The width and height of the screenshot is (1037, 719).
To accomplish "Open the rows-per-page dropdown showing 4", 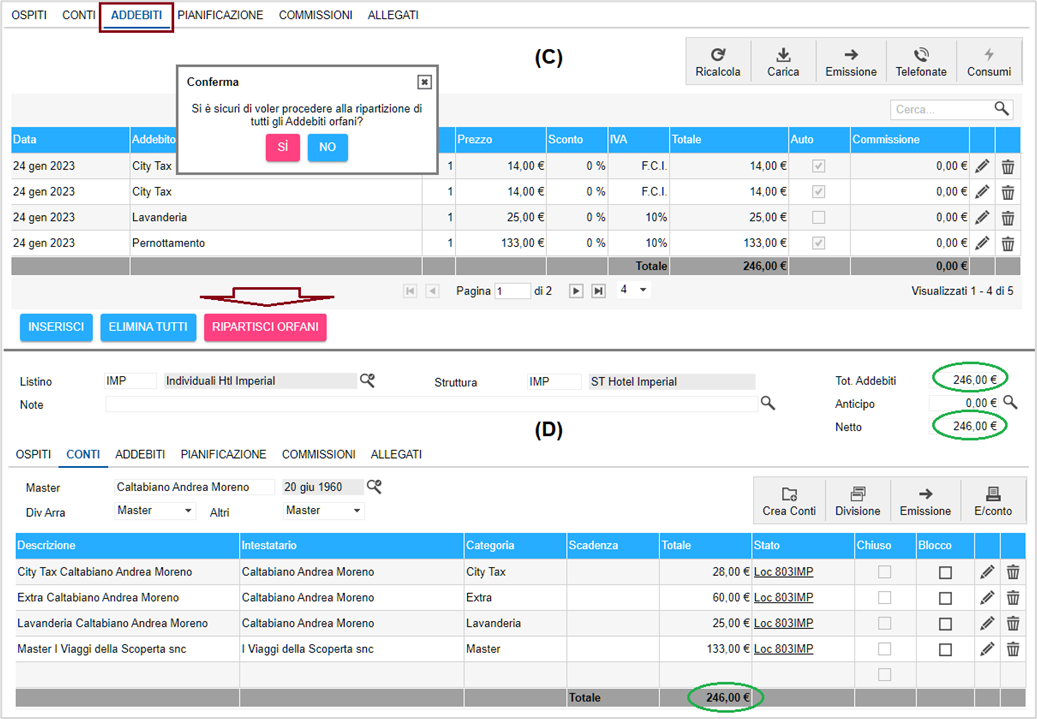I will [633, 290].
